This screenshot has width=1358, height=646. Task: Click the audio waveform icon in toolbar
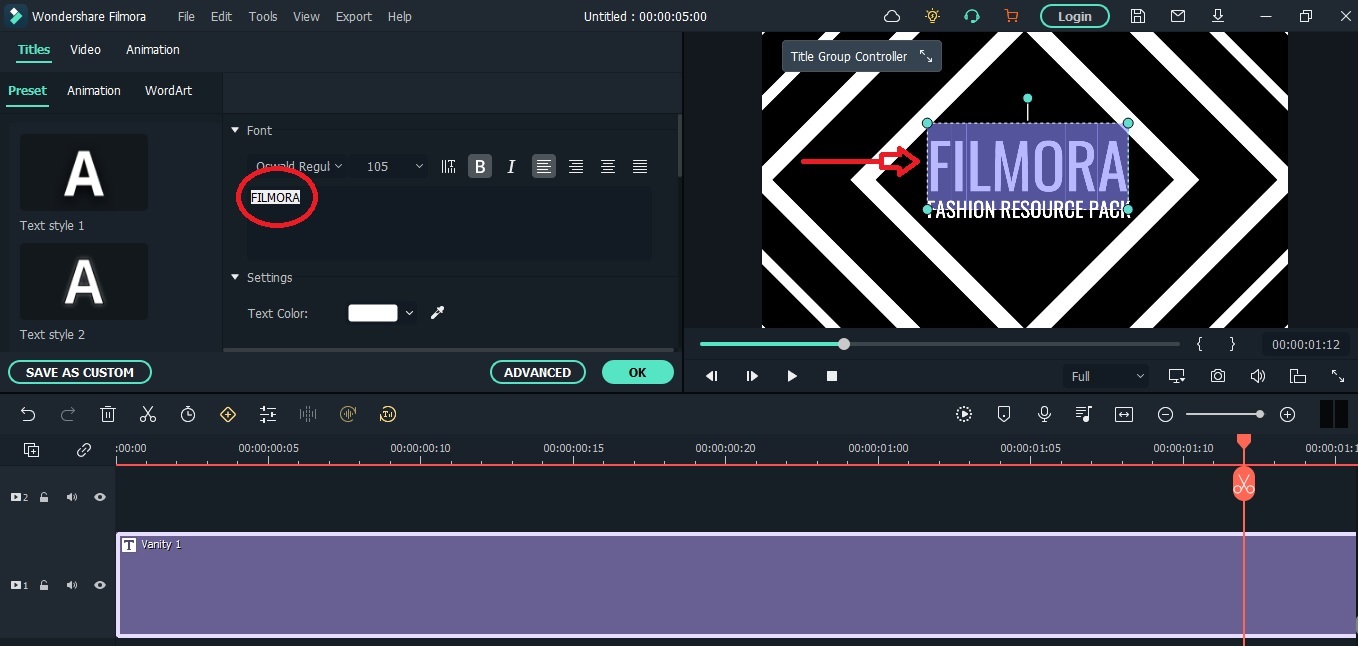(x=308, y=414)
